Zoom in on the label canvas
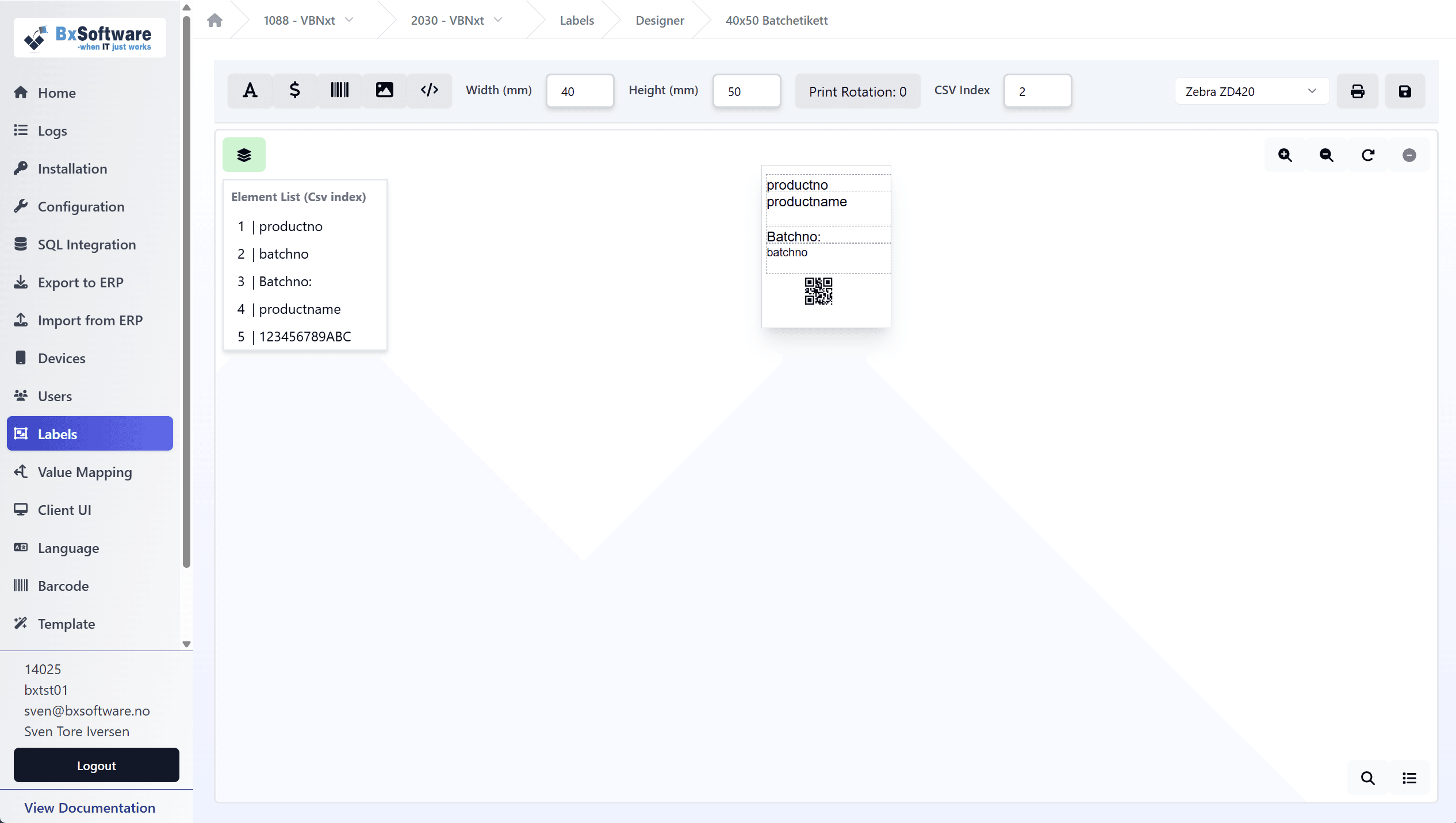Screen dimensions: 1456x823 [x=1285, y=155]
